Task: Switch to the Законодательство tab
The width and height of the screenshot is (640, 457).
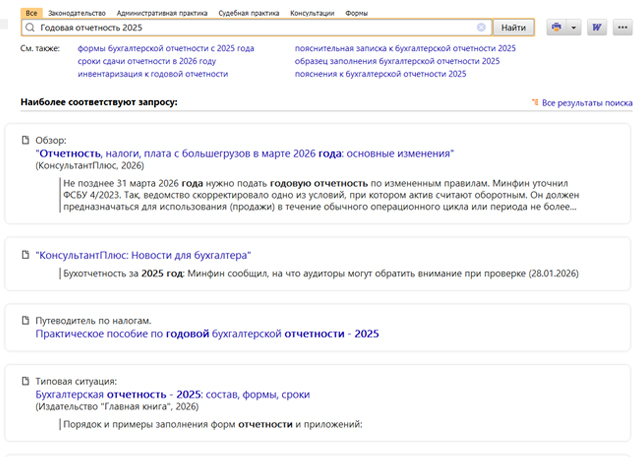Action: [75, 12]
